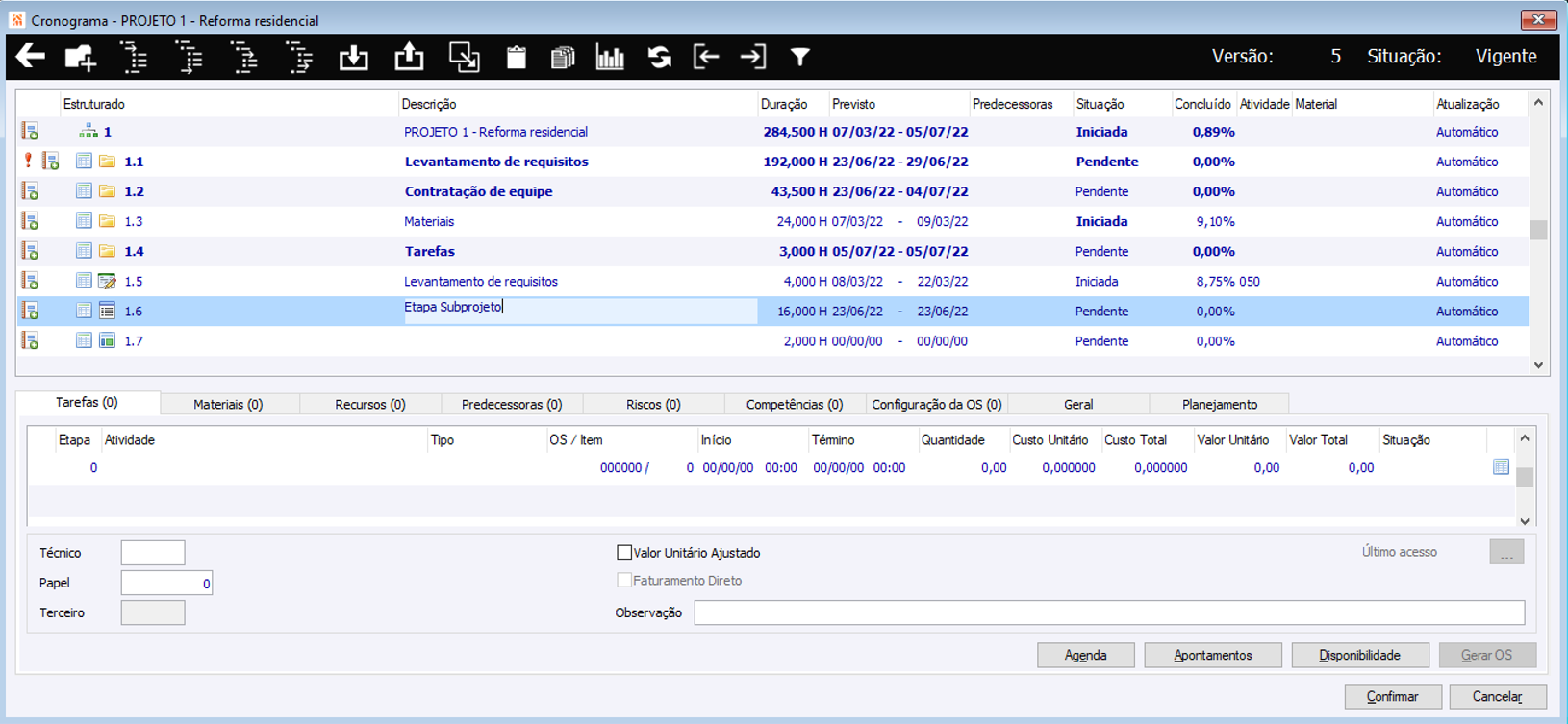Click the grid icon at end of task row
Image resolution: width=1568 pixels, height=724 pixels.
(1501, 467)
